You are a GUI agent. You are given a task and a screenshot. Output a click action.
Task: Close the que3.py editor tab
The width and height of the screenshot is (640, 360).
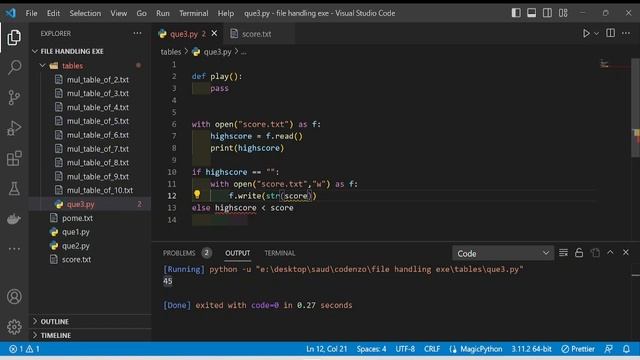click(214, 33)
